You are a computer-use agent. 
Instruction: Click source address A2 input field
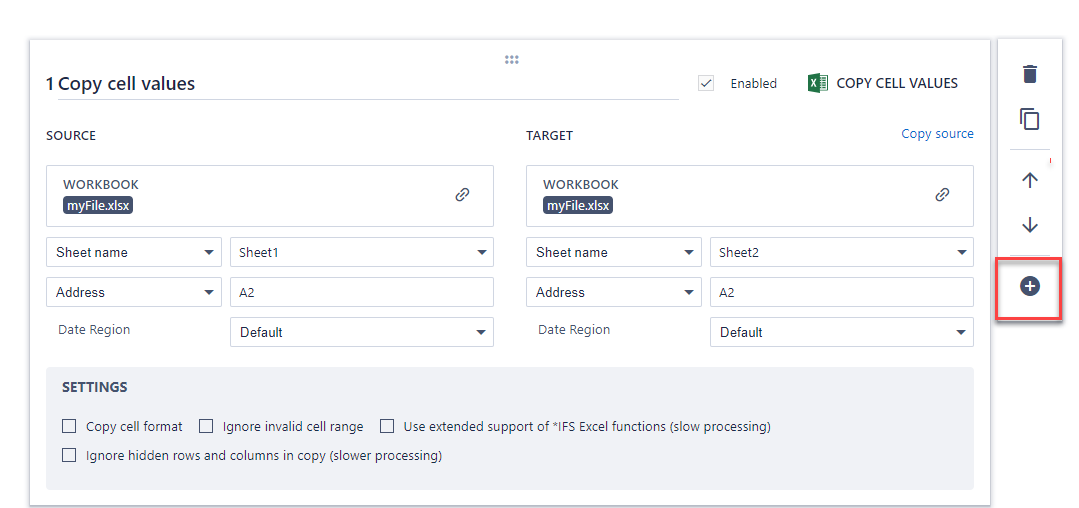[361, 292]
